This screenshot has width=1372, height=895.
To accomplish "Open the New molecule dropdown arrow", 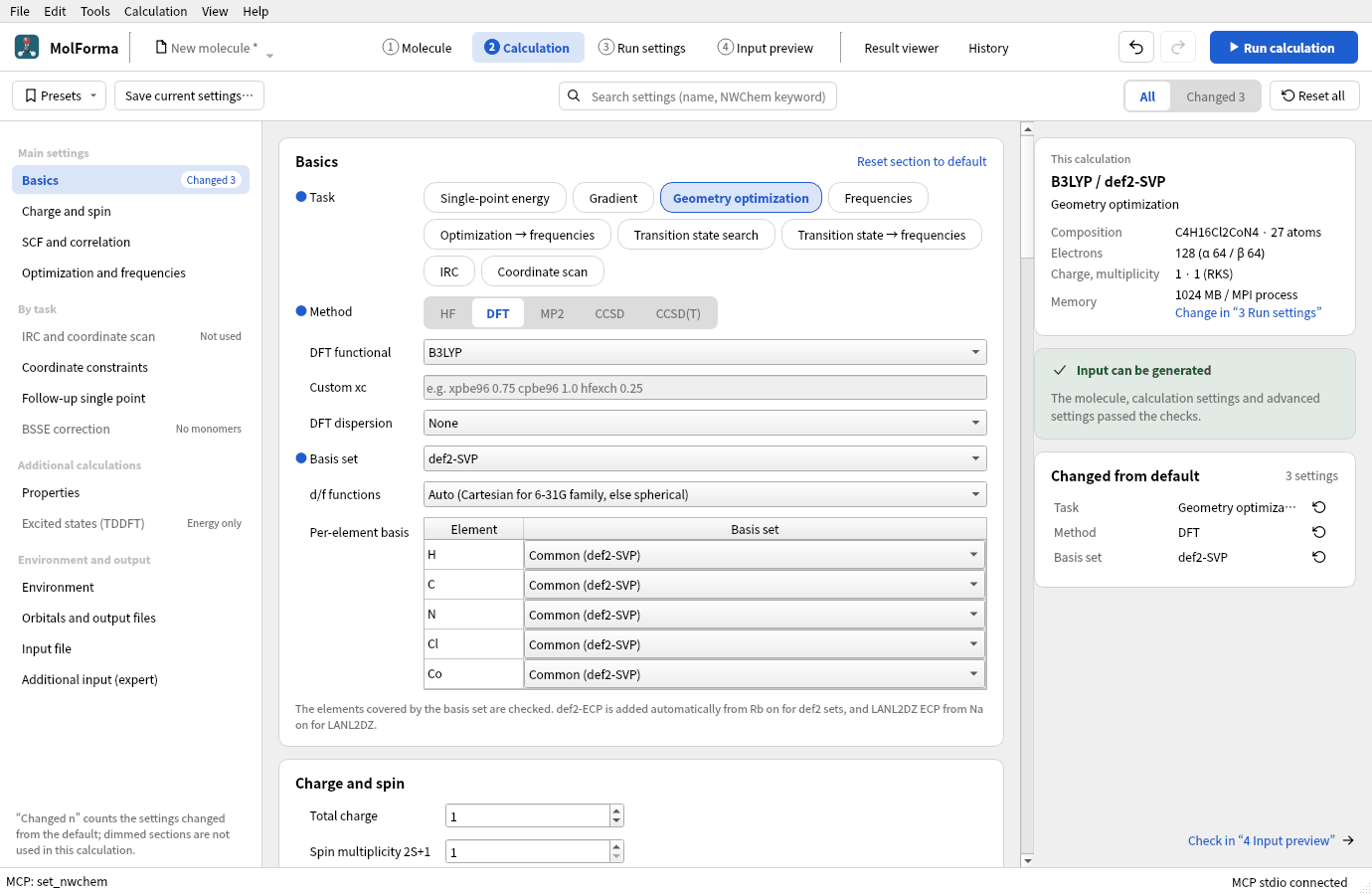I will pyautogui.click(x=269, y=55).
